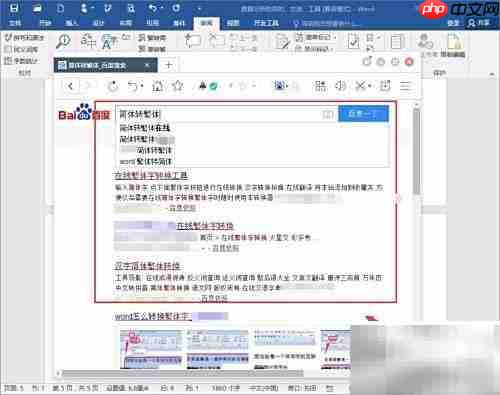Click the New Comment icon in Review ribbon
This screenshot has width=500, height=395.
[193, 41]
